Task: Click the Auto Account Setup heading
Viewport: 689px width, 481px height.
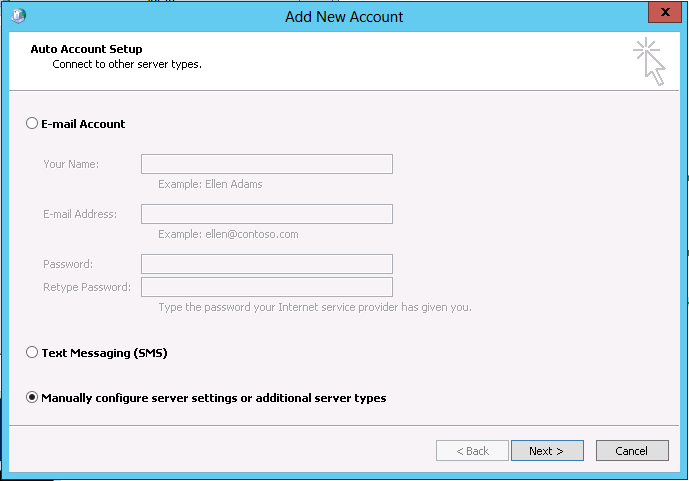Action: [86, 49]
